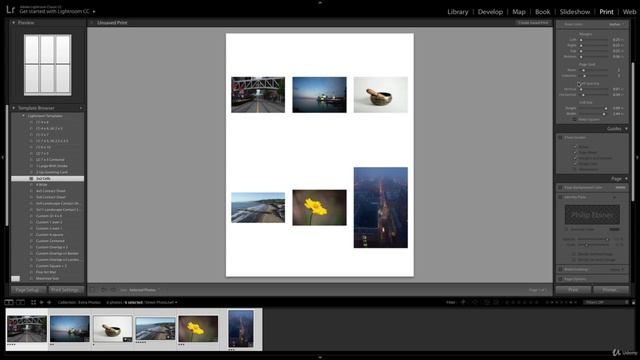Select the Maximize Size template
Image resolution: width=640 pixels, height=360 pixels.
47,278
